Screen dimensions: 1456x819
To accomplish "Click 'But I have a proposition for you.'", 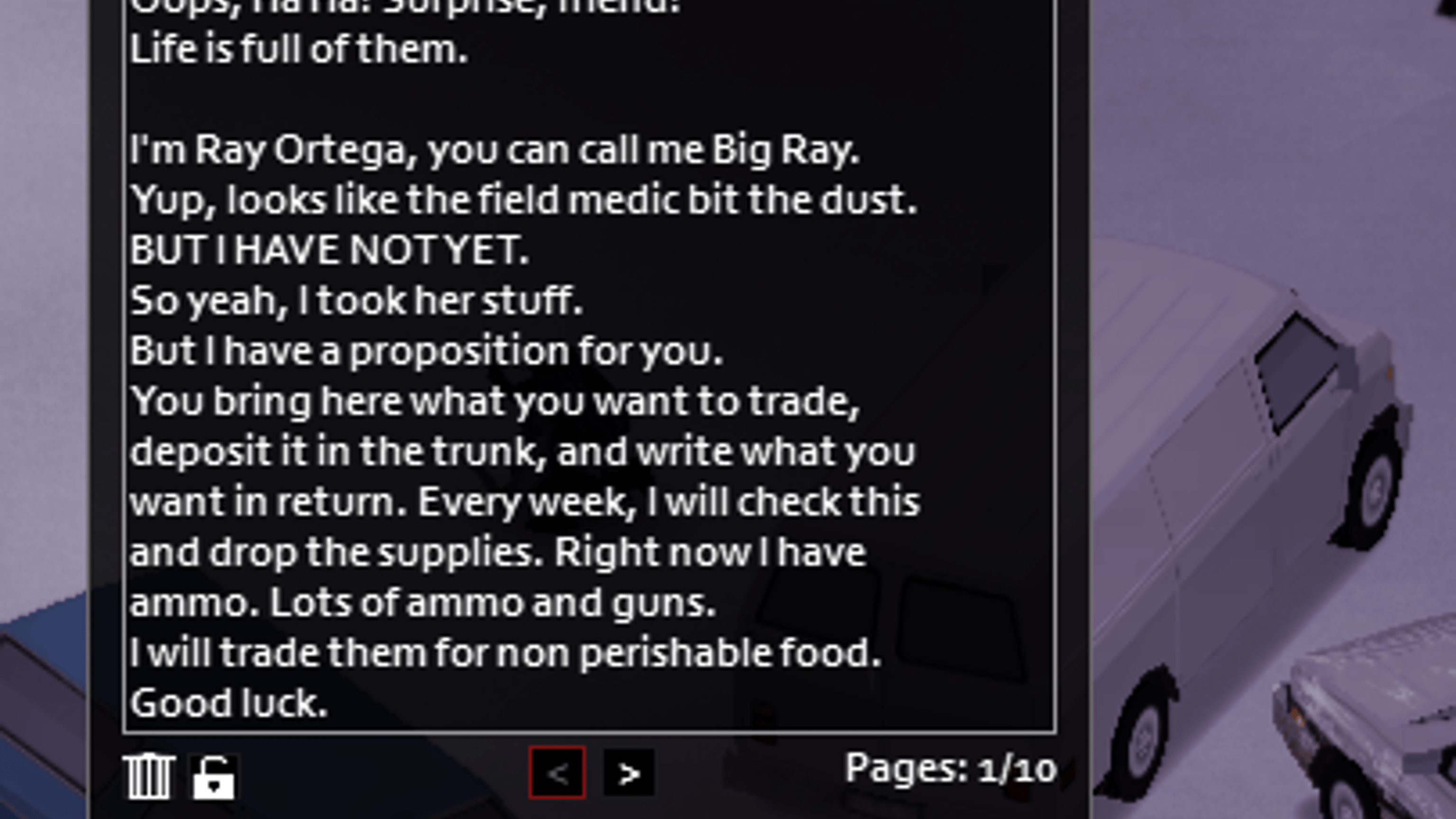I will click(x=426, y=351).
